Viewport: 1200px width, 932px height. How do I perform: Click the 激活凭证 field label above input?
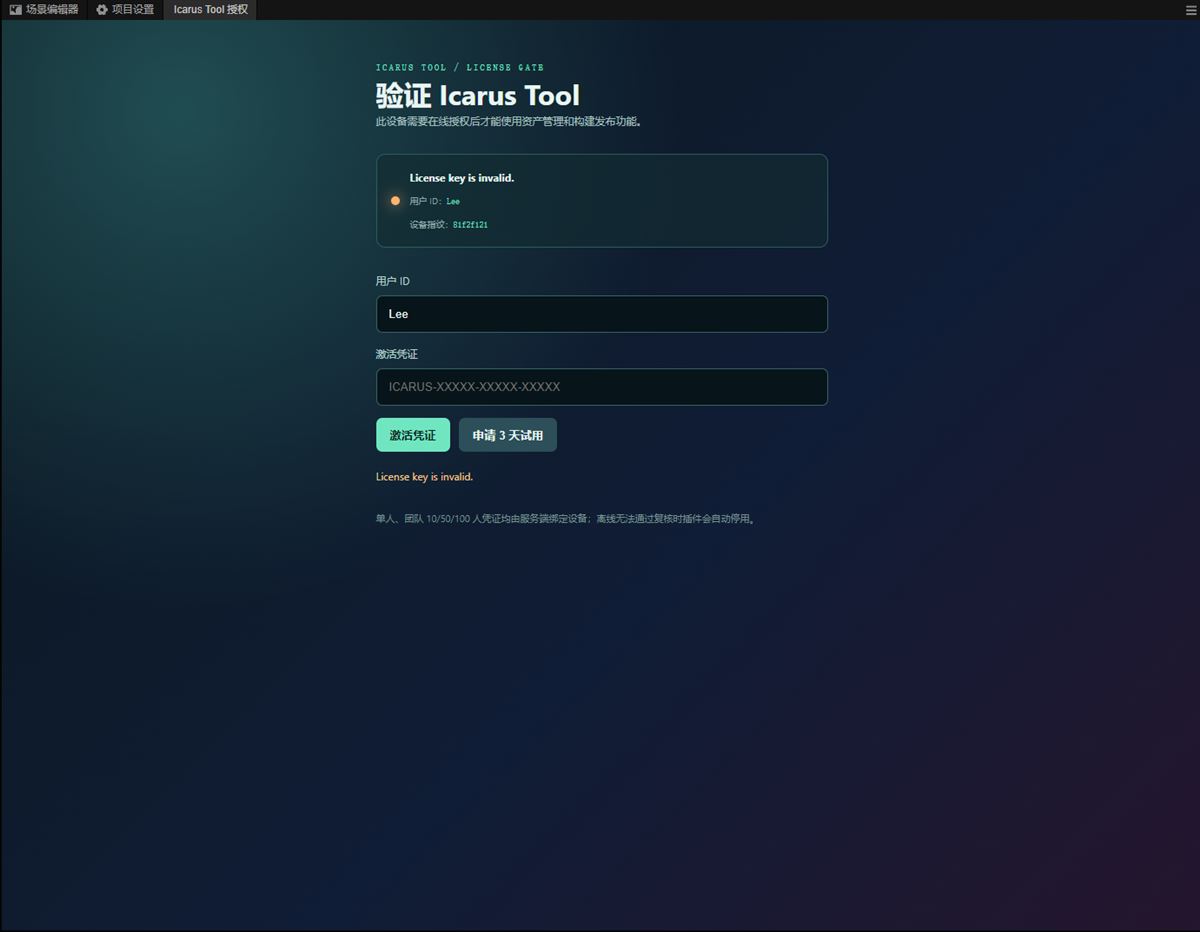click(x=397, y=354)
